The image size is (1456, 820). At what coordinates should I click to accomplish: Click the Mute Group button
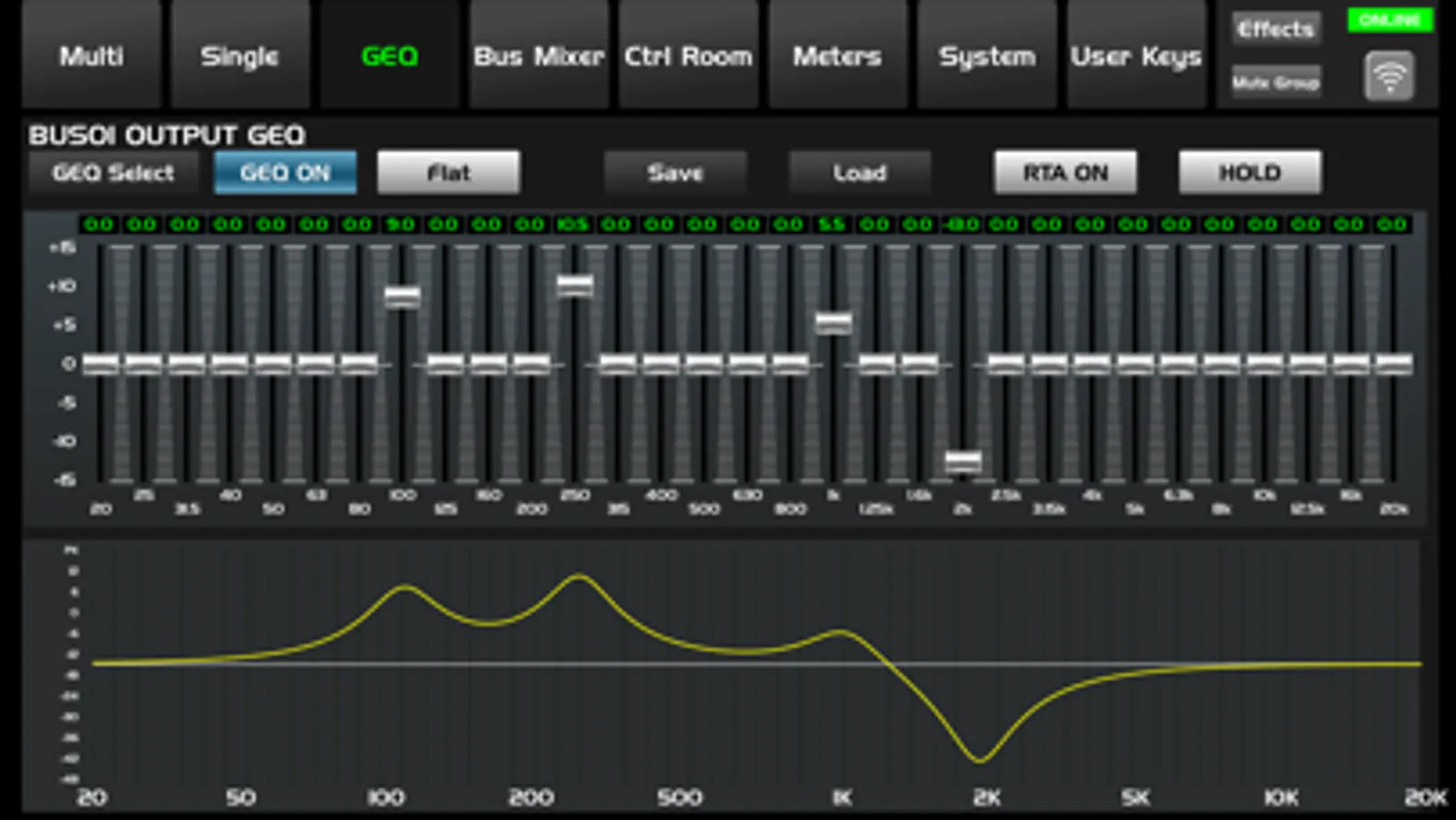1276,82
